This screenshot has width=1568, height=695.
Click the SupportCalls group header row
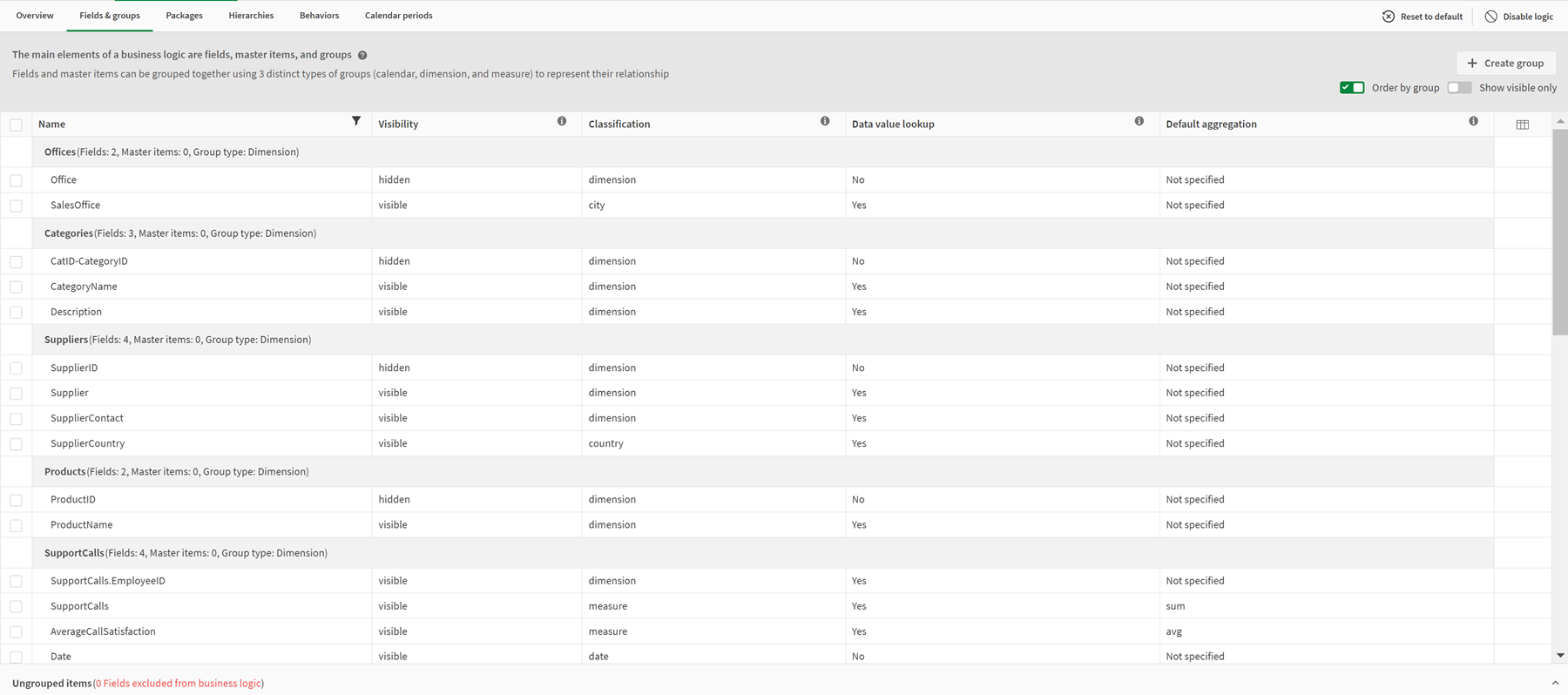coord(763,553)
